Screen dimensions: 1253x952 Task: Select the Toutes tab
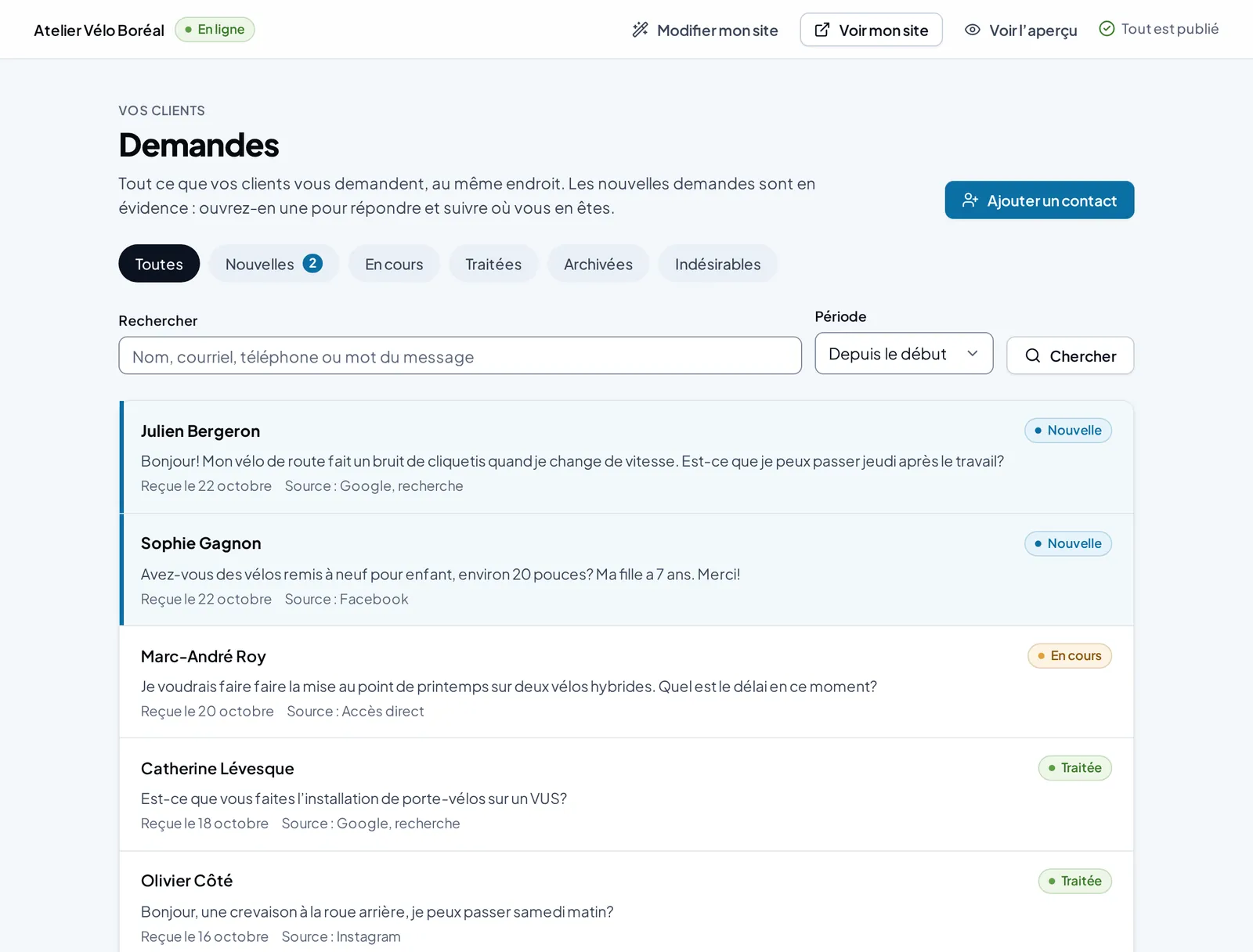tap(159, 264)
